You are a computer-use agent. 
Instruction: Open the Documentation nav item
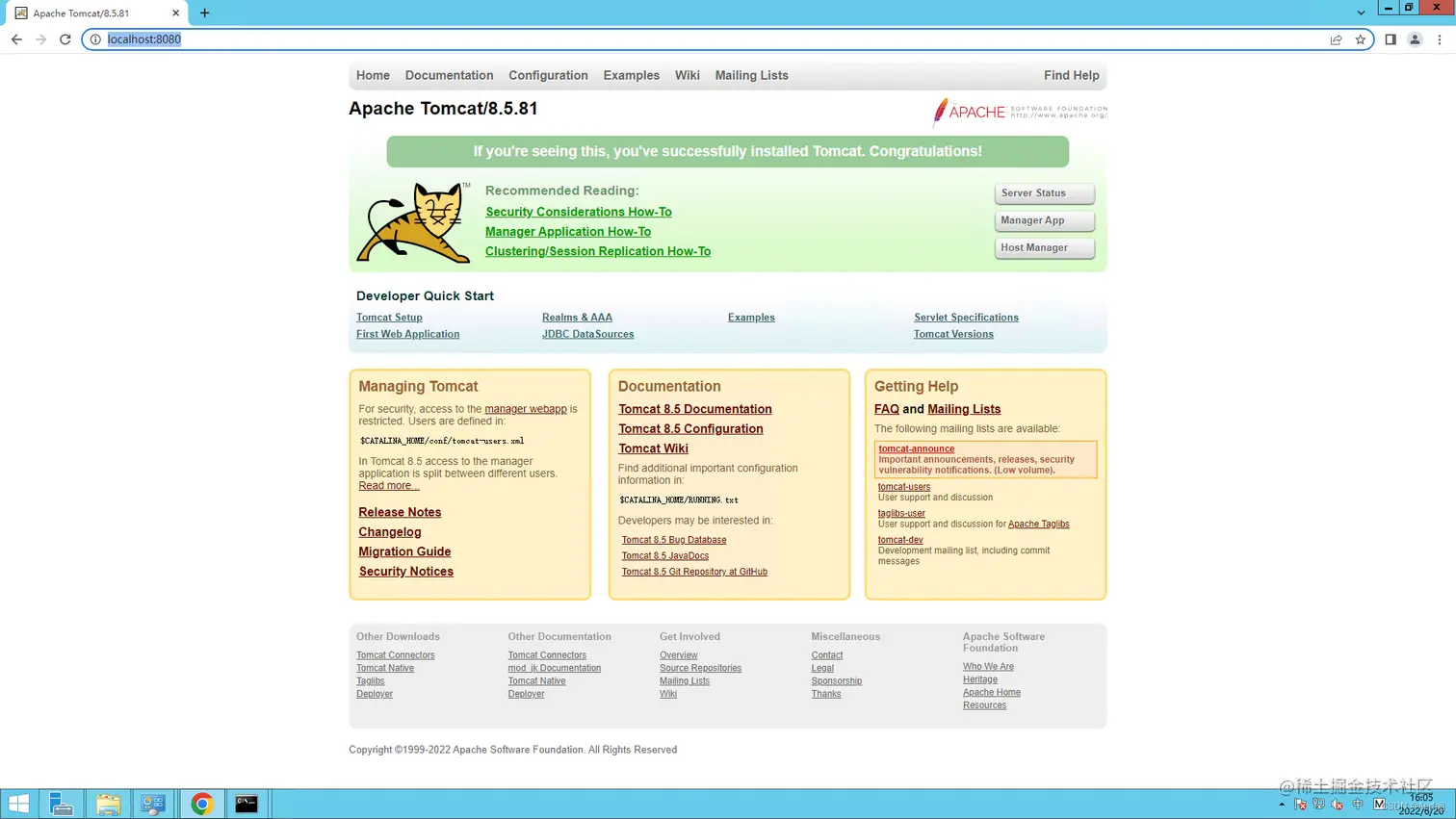[449, 75]
